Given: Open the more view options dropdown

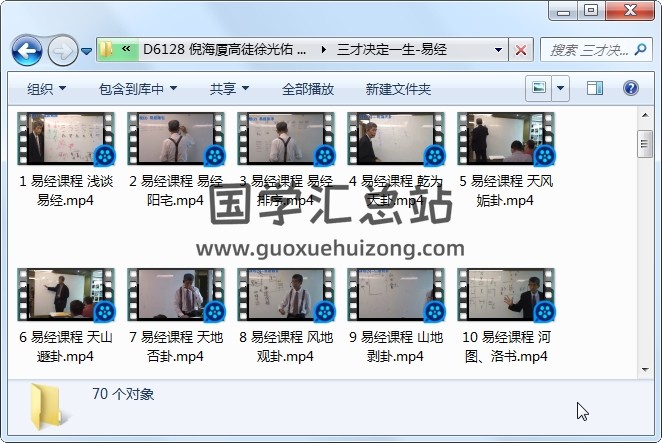Looking at the screenshot, I should point(560,88).
